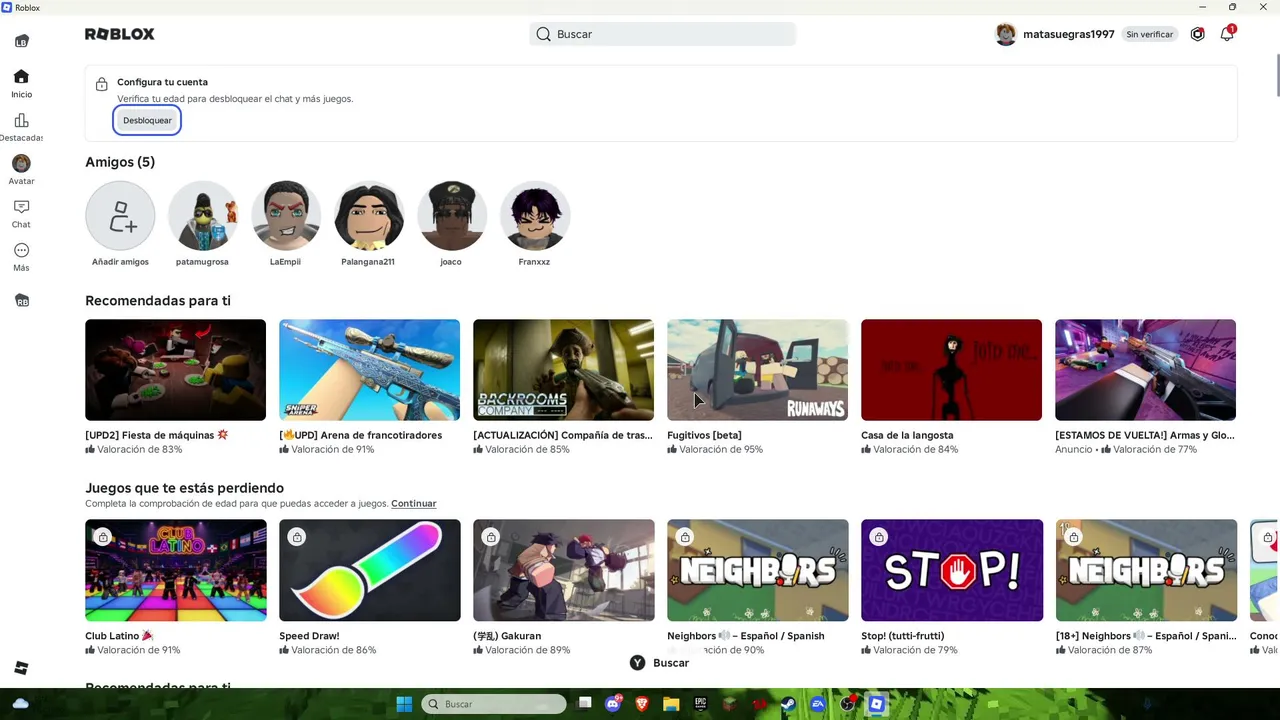The height and width of the screenshot is (720, 1280).
Task: Click the Windows taskbar Buscar search box
Action: point(494,704)
